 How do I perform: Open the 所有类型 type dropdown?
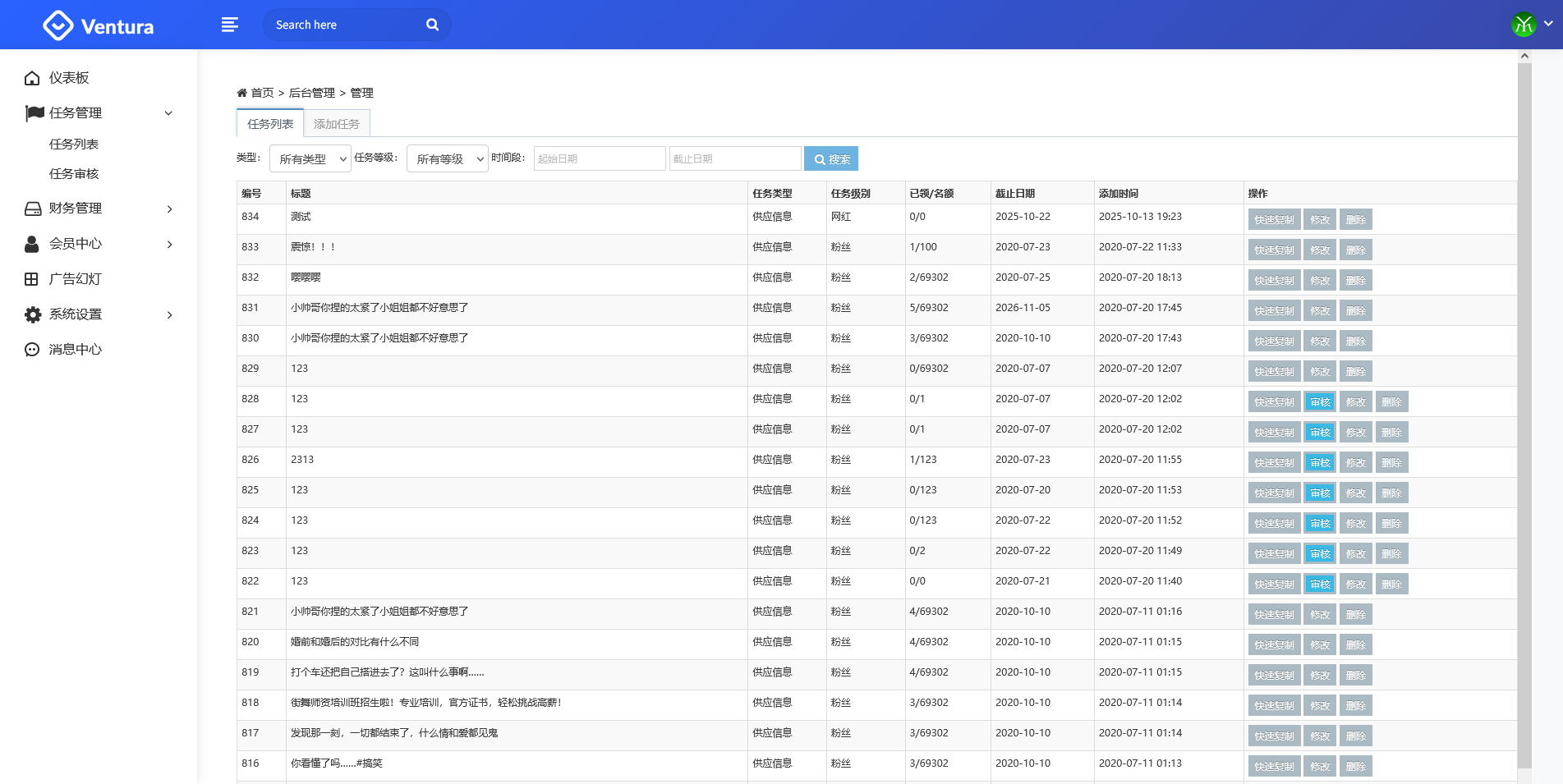coord(310,158)
